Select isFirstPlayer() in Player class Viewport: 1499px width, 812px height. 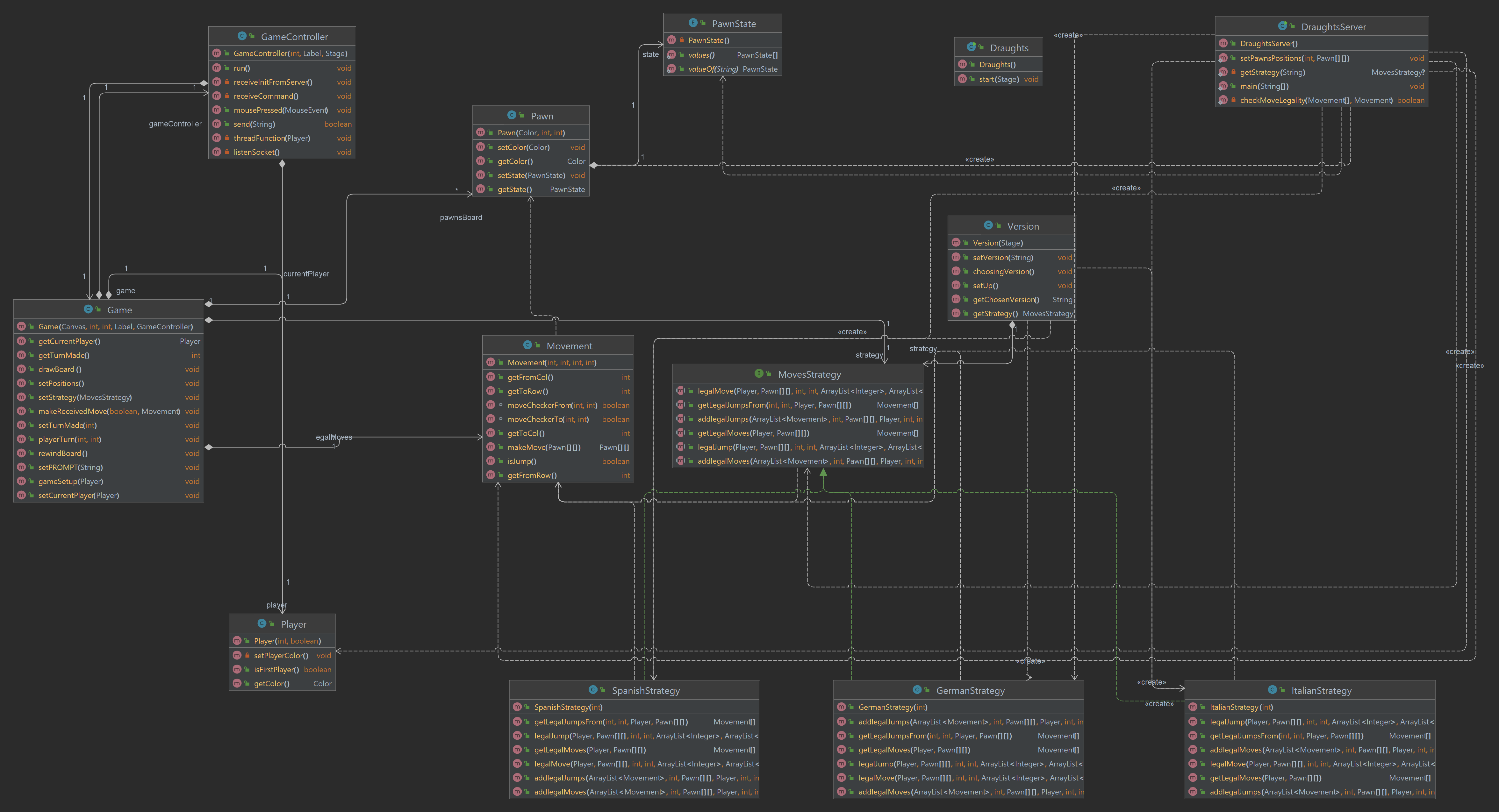[282, 669]
